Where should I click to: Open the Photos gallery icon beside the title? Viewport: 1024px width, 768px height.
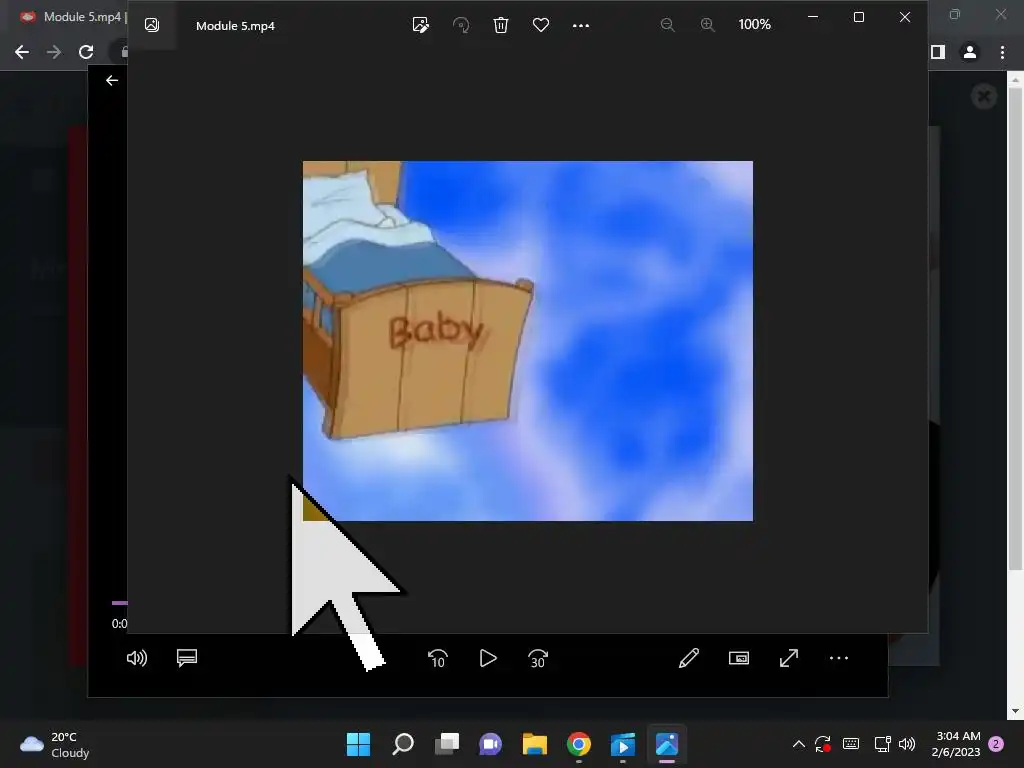152,25
